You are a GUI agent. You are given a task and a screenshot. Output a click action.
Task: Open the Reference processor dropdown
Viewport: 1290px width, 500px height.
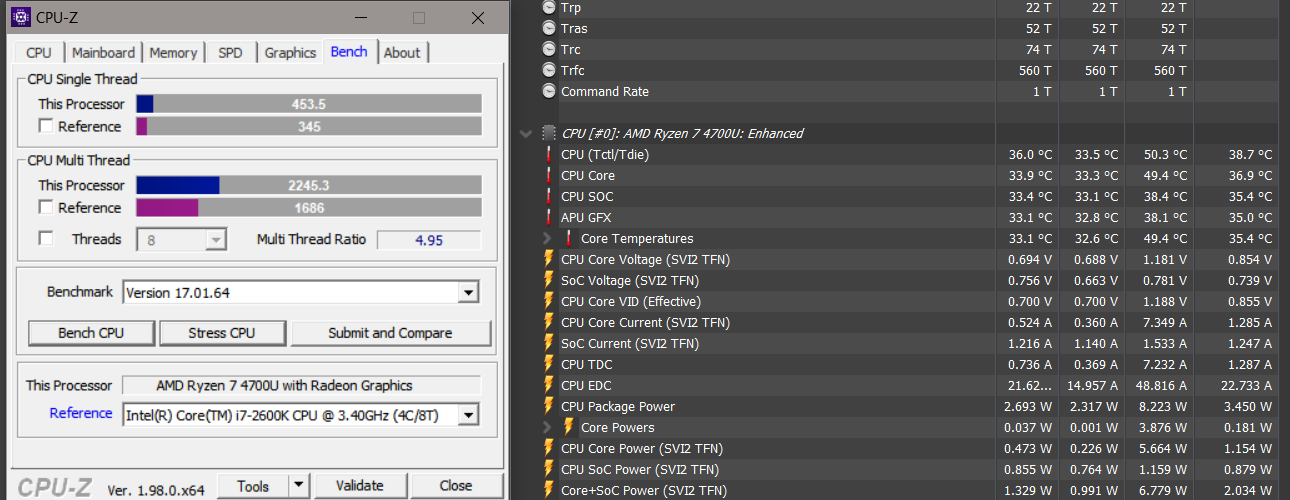467,414
